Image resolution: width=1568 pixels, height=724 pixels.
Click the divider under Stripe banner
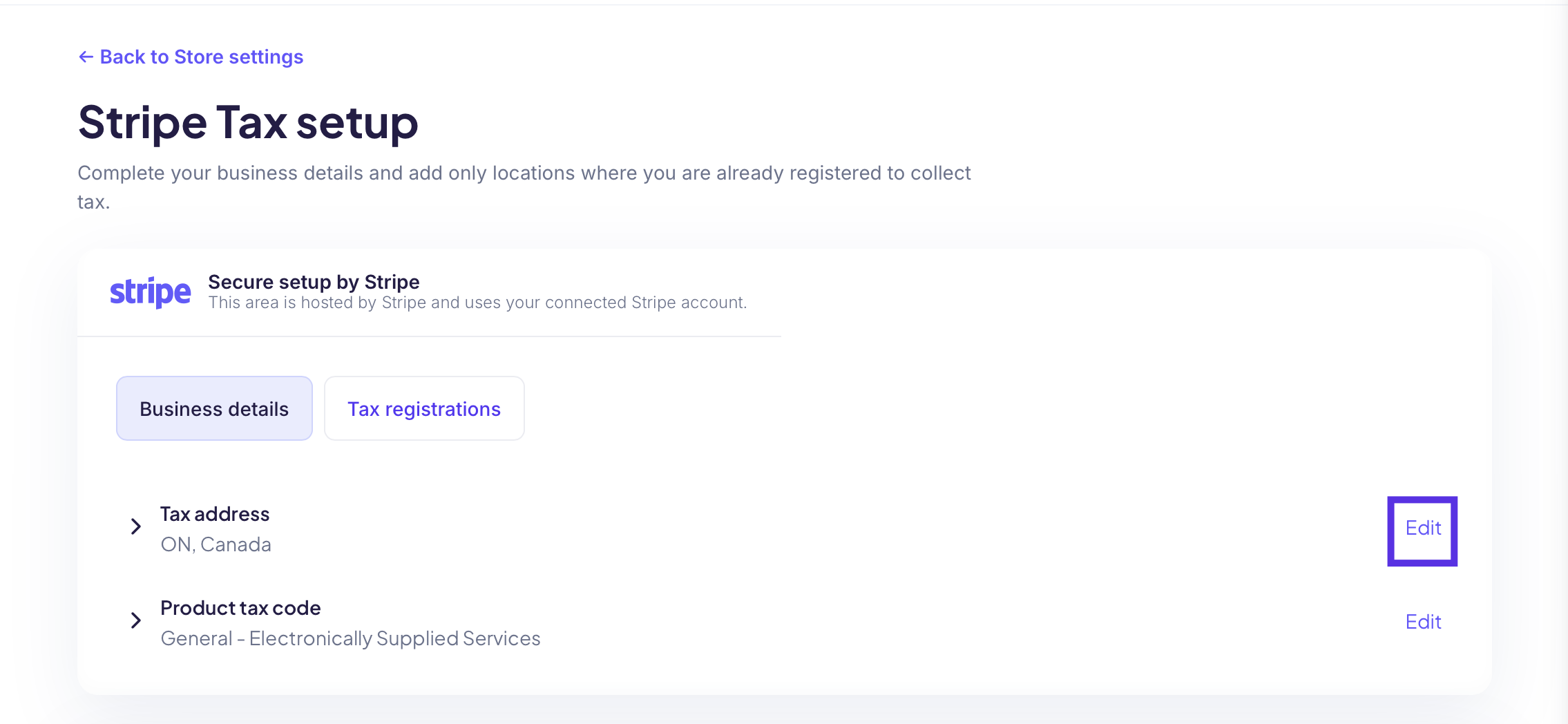click(x=429, y=336)
